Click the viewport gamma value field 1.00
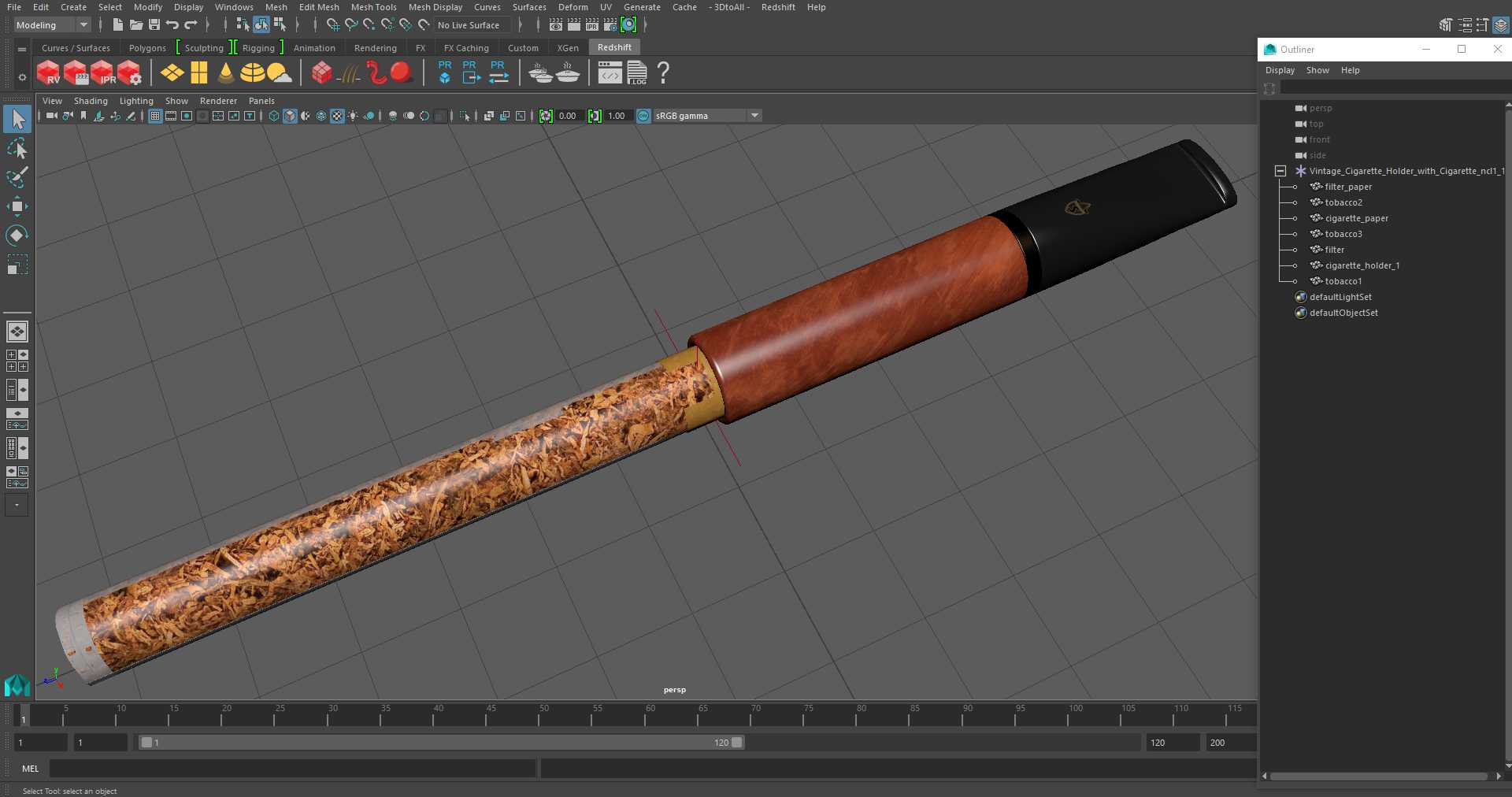 617,116
